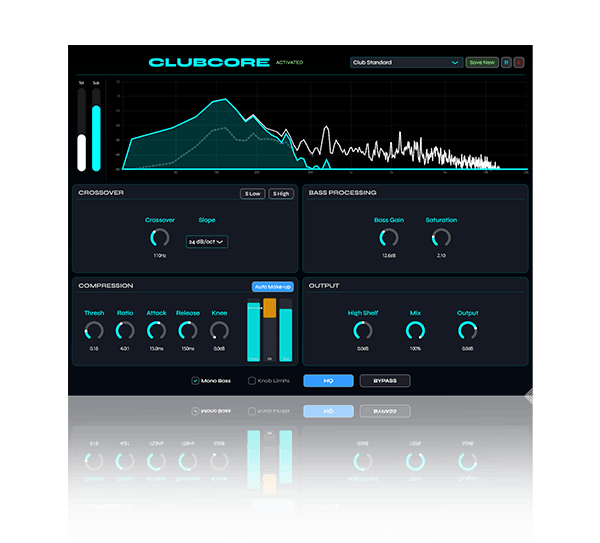Toggle the Auto Make-up button
Image resolution: width=600 pixels, height=543 pixels.
[x=273, y=287]
